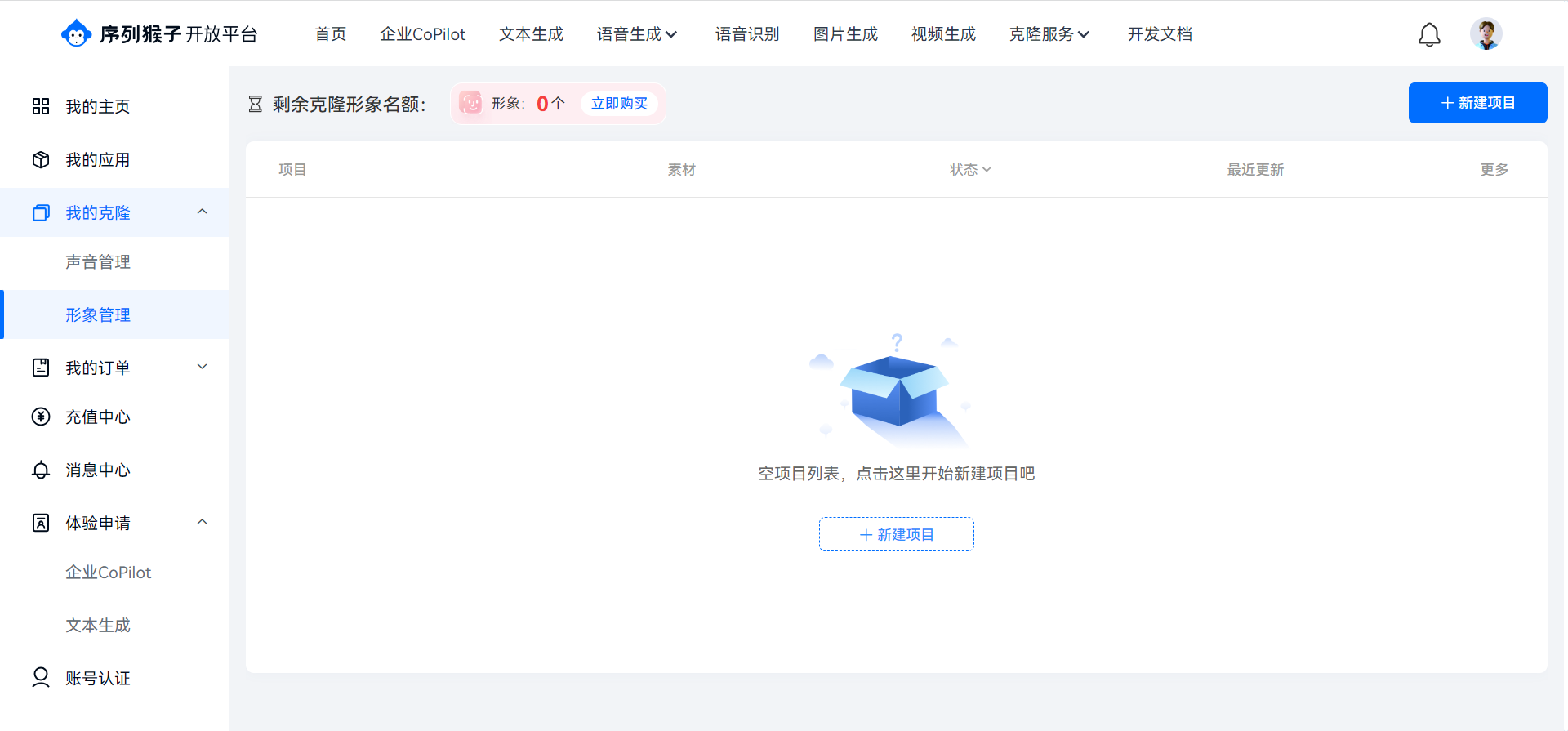Screen dimensions: 1568x731
Task: Expand the 我的订单 sidebar section
Action: pyautogui.click(x=203, y=367)
